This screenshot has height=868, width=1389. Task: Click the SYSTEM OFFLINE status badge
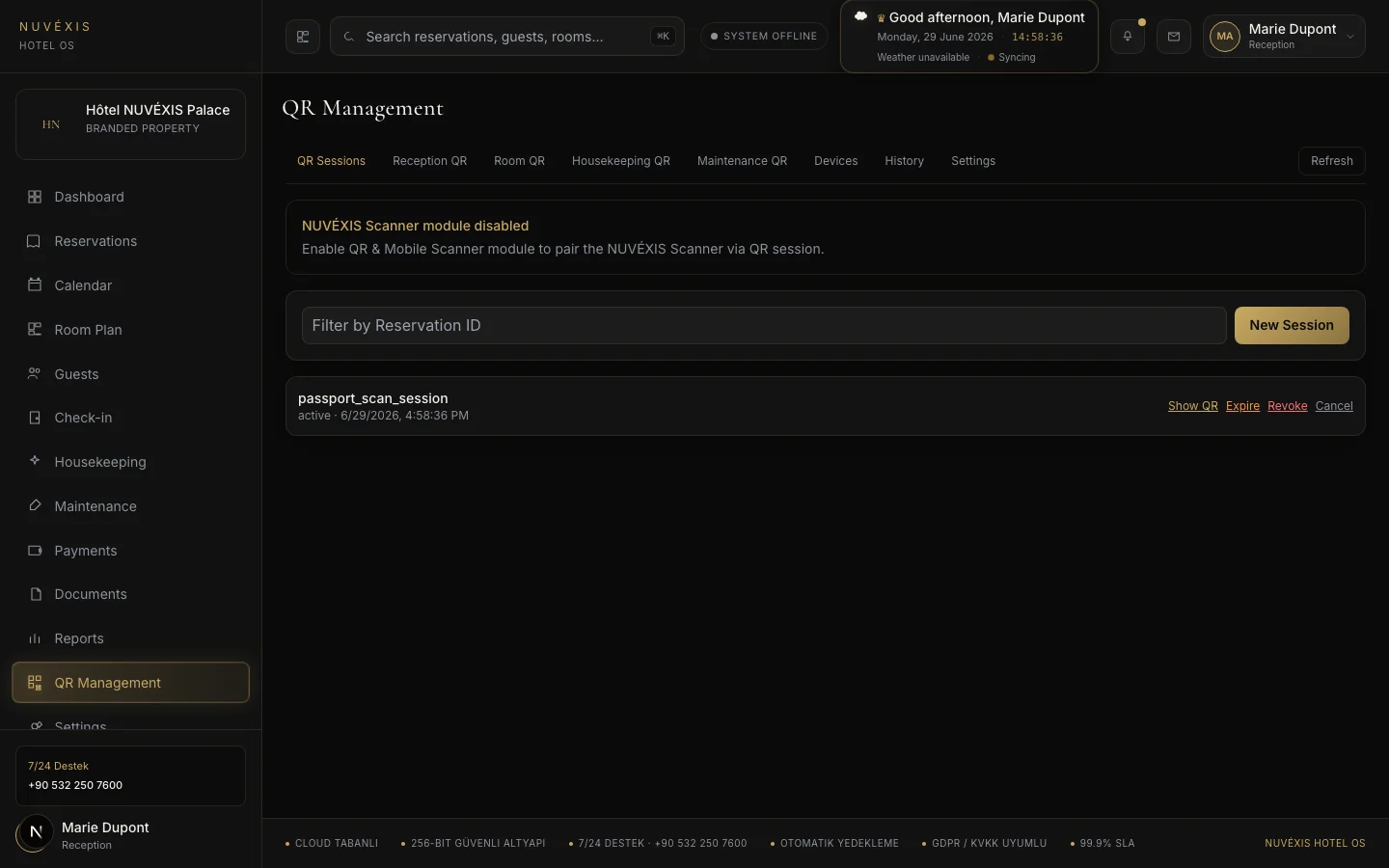coord(764,37)
